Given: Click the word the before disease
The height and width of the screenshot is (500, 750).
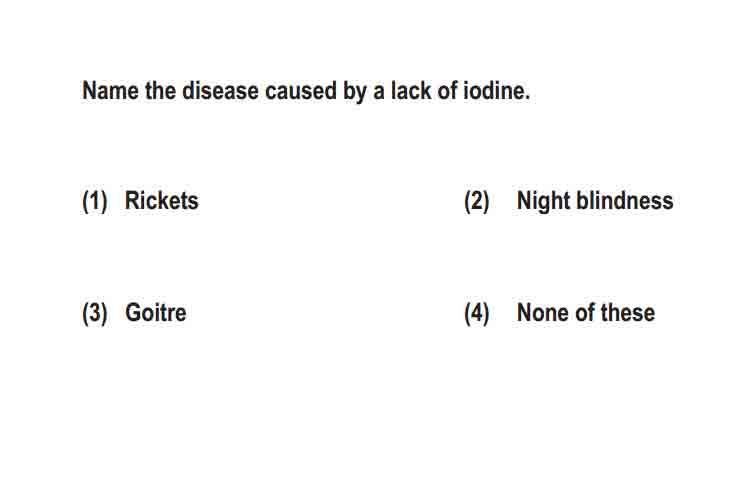Looking at the screenshot, I should (160, 90).
